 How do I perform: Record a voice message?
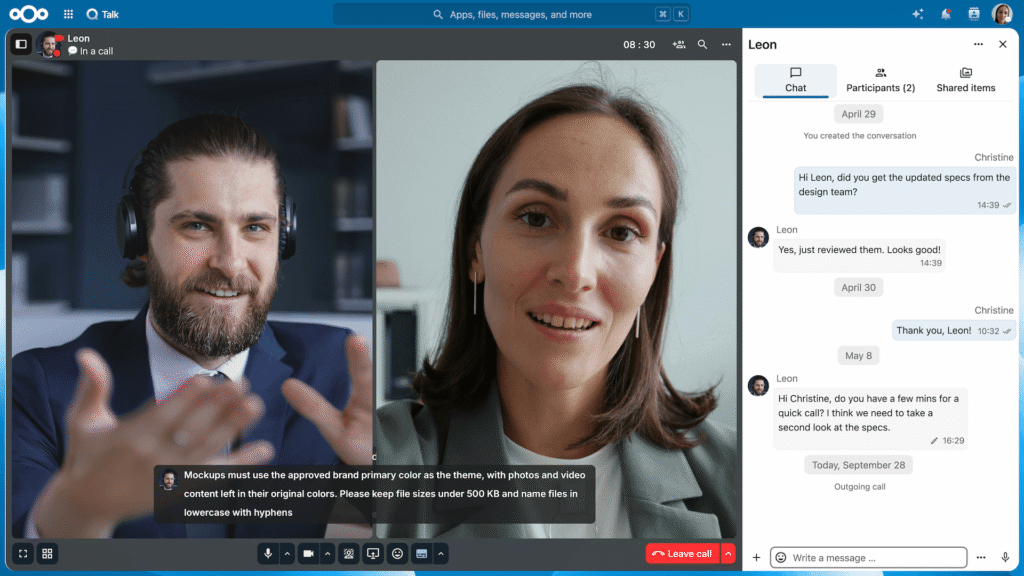[1005, 558]
